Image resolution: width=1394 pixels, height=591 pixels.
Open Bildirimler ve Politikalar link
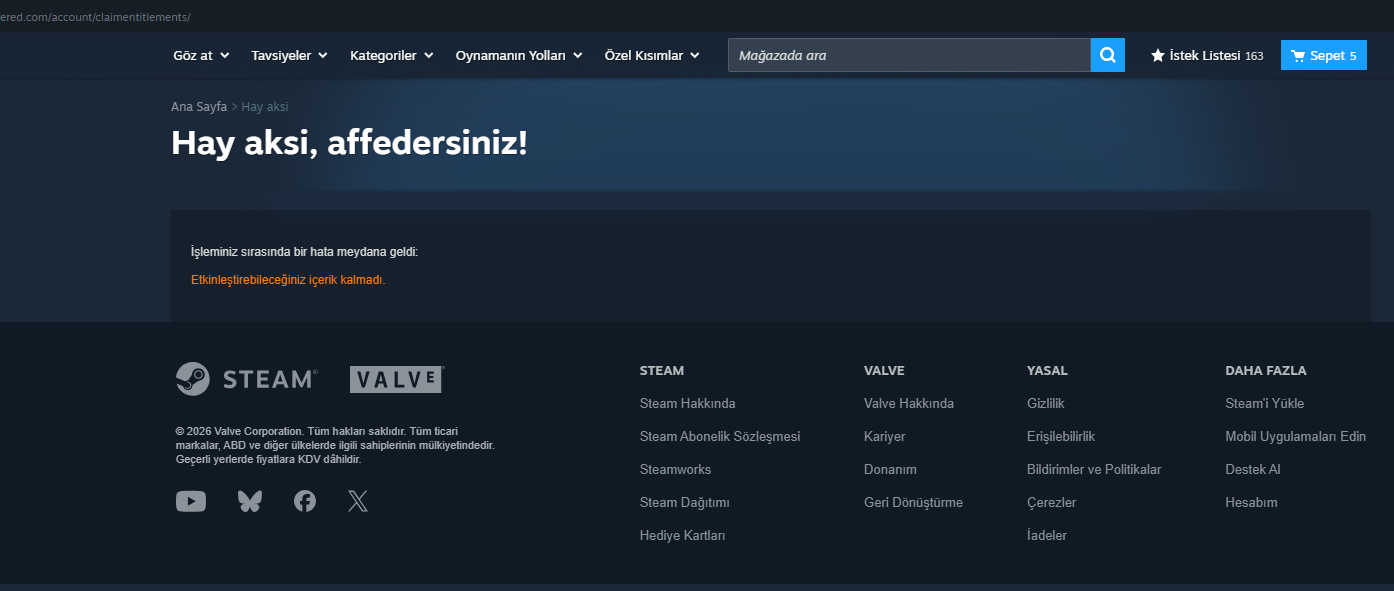point(1094,469)
